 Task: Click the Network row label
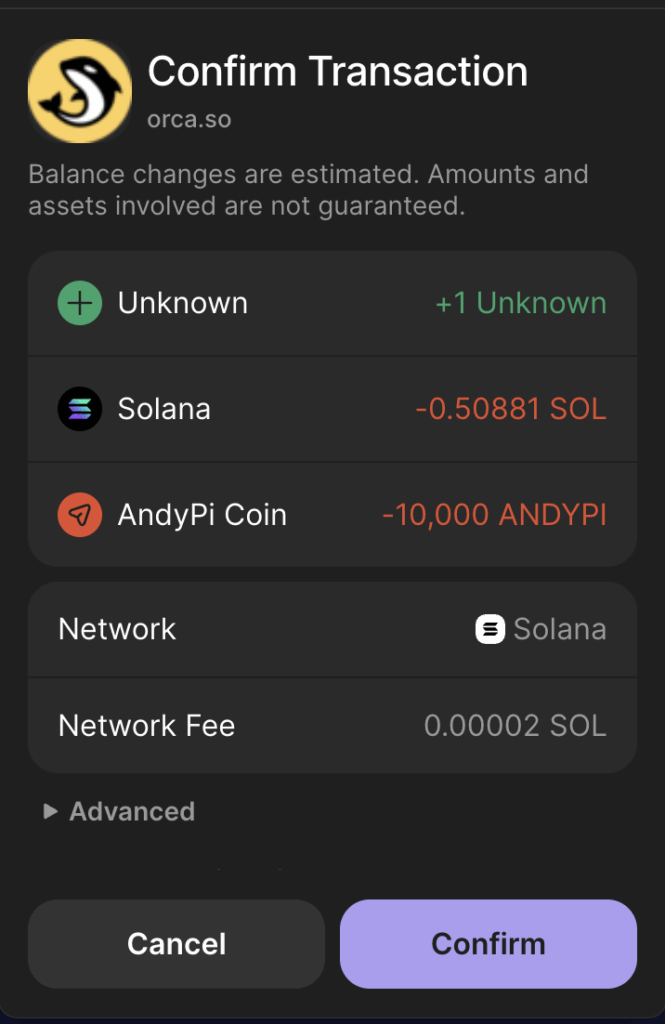117,630
